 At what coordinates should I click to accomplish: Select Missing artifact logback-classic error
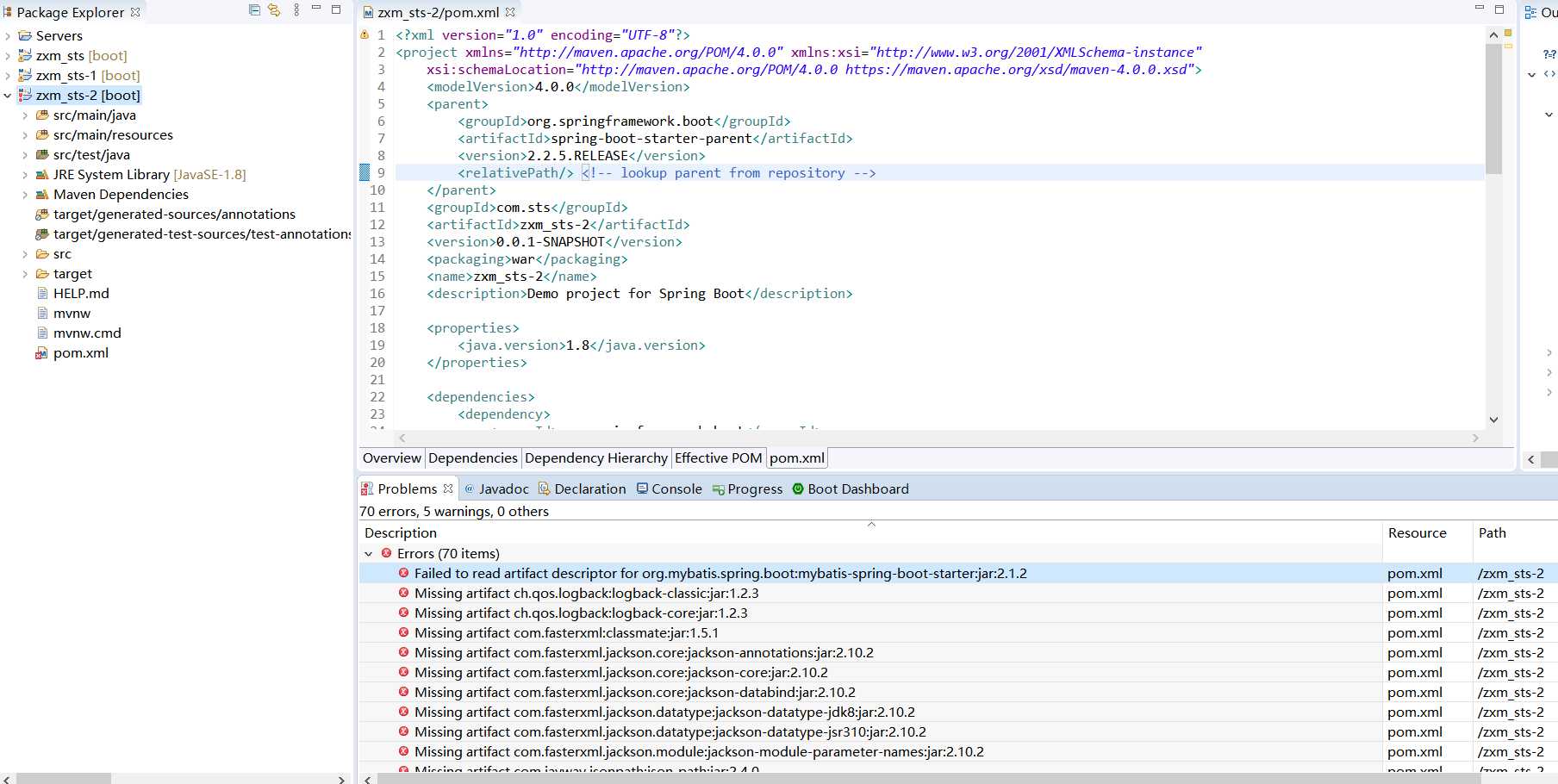click(958, 594)
